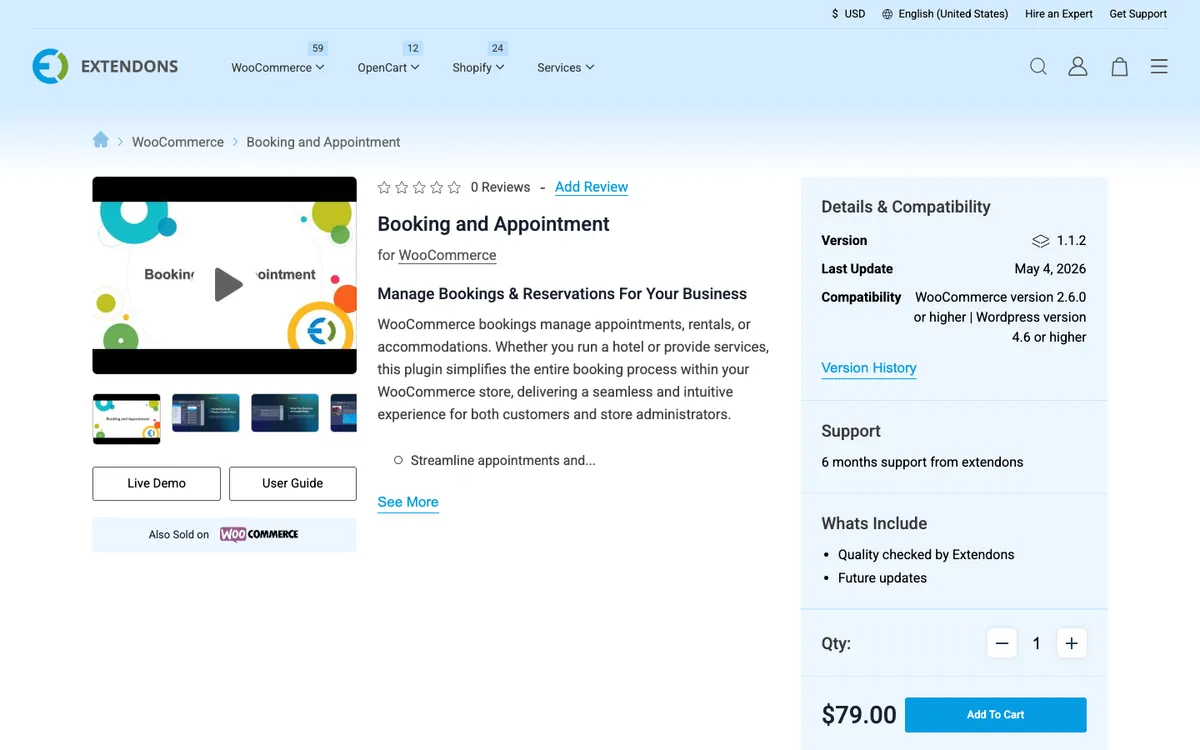Select the partially visible fourth thumbnail
The width and height of the screenshot is (1200, 750).
[x=344, y=413]
